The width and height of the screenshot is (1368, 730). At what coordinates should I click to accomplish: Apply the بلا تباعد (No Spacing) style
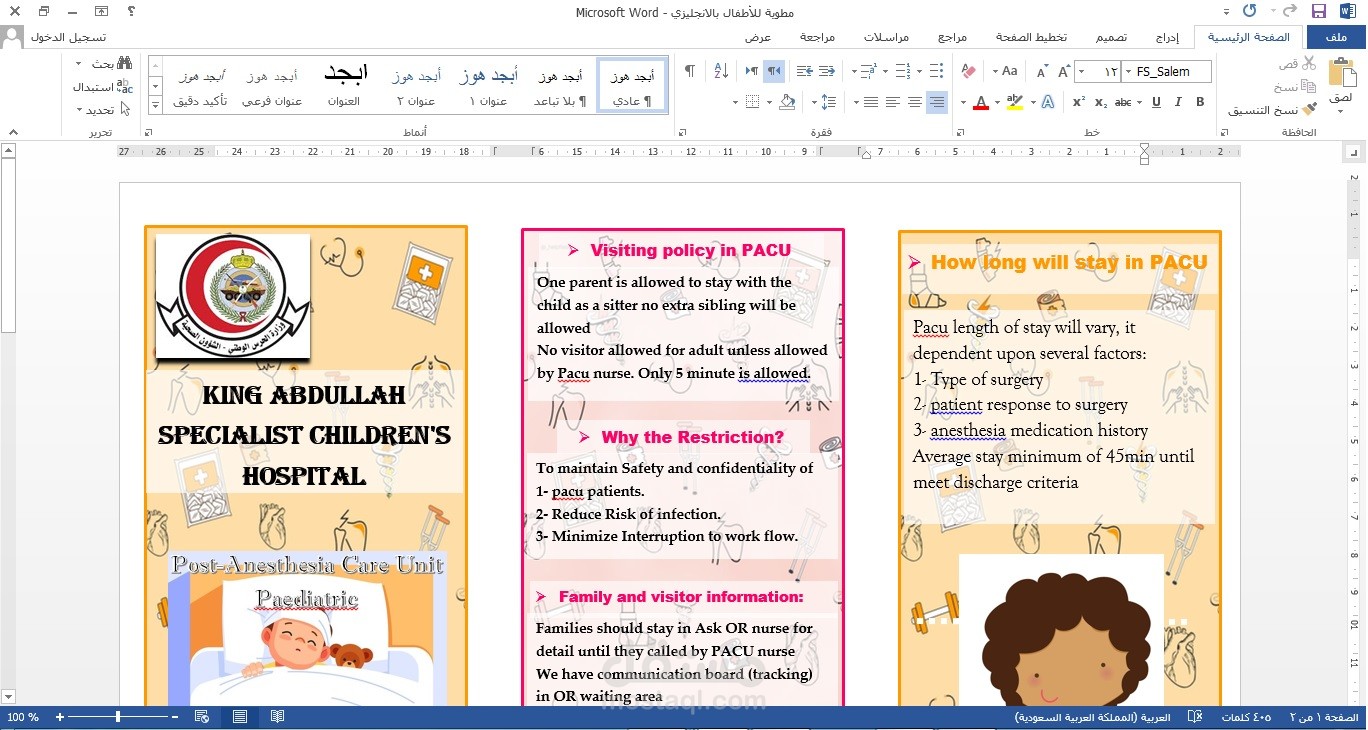pyautogui.click(x=558, y=87)
